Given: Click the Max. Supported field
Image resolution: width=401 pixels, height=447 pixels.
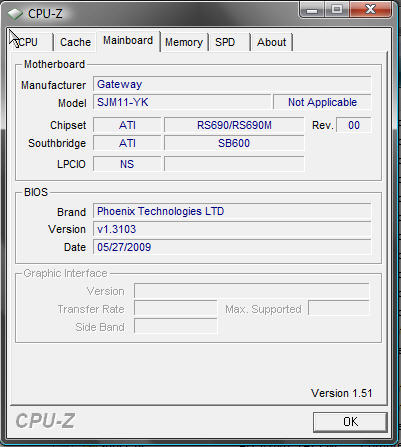Looking at the screenshot, I should tap(339, 309).
